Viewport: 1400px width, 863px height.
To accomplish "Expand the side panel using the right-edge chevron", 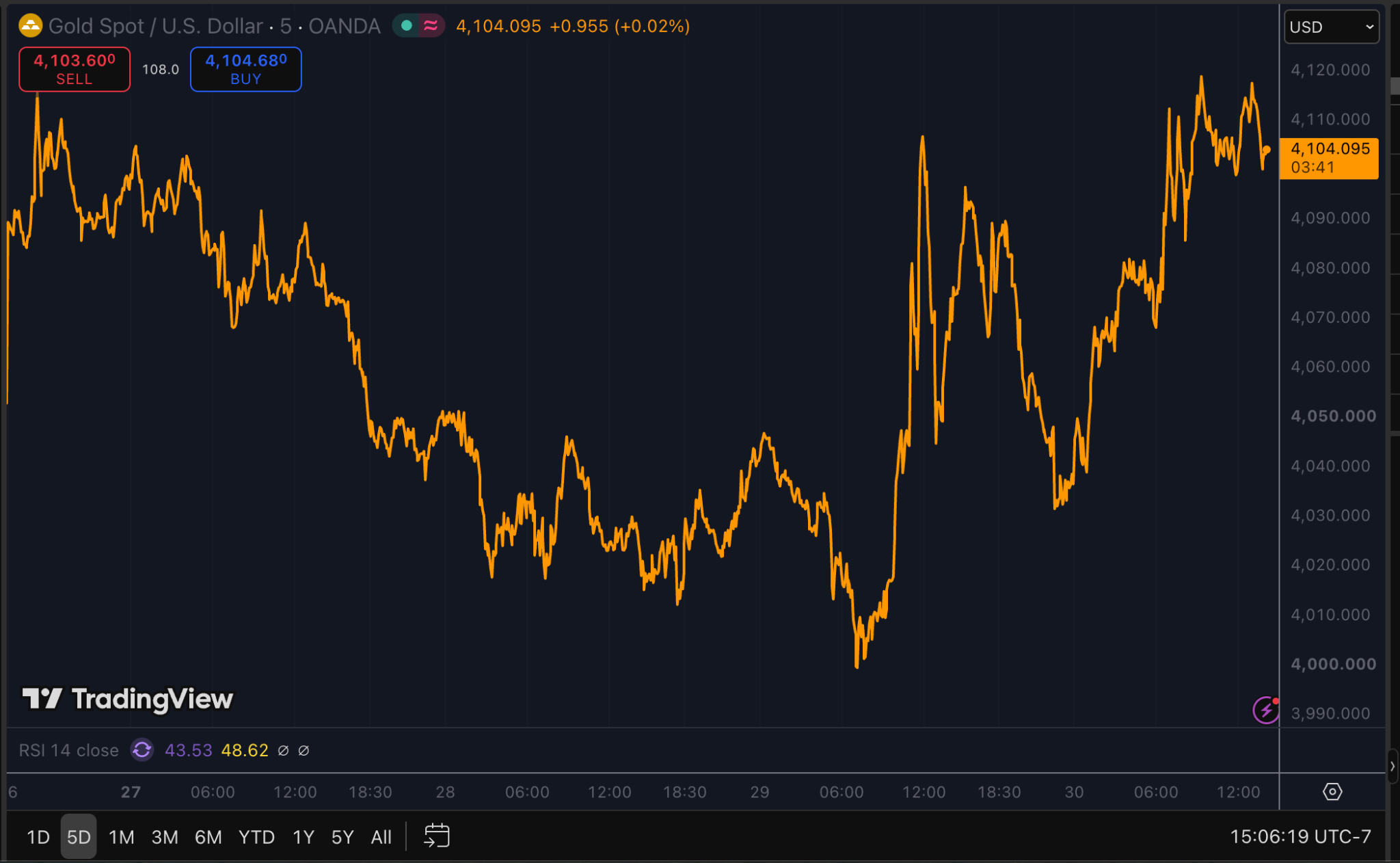I will tap(1392, 766).
